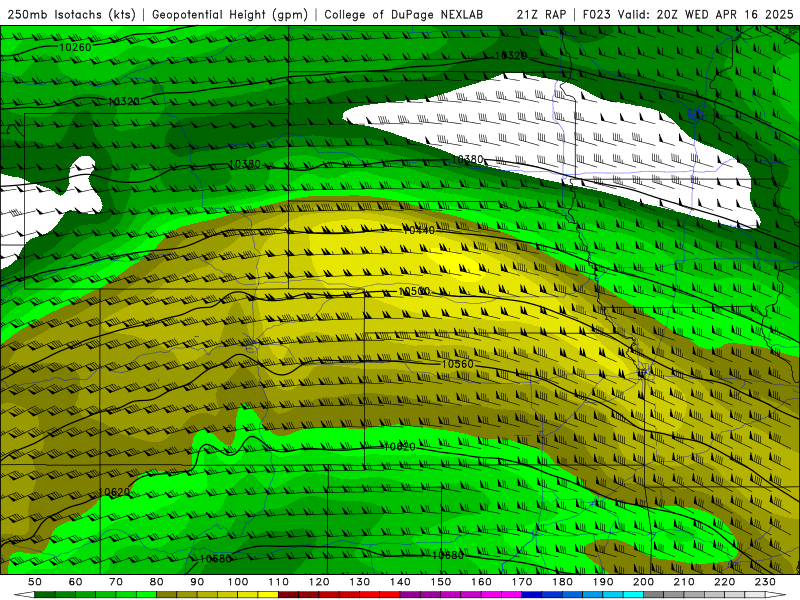The image size is (800, 600).
Task: Click the 10440 height contour label
Action: [419, 230]
